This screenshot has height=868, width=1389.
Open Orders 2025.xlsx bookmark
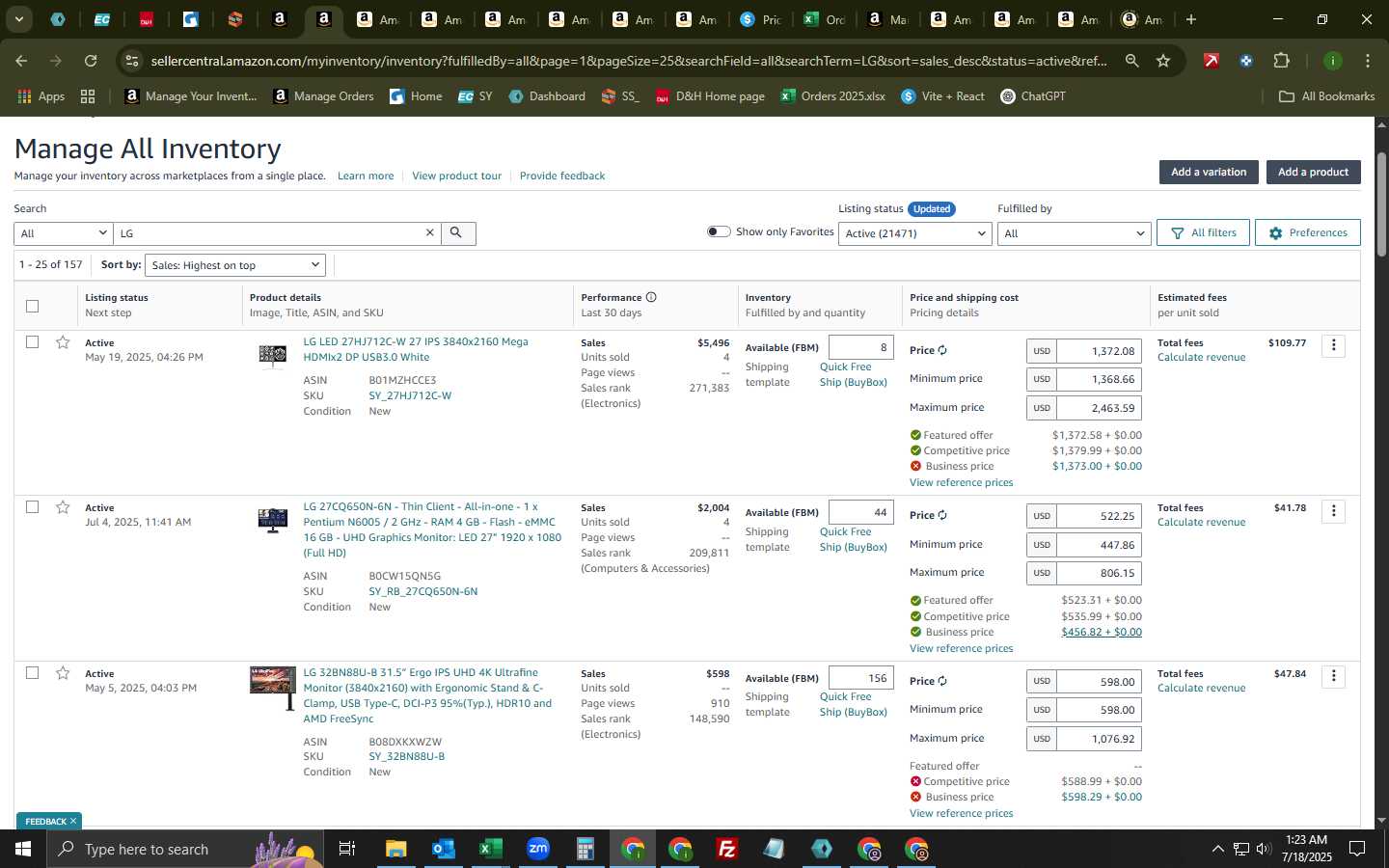pos(833,96)
